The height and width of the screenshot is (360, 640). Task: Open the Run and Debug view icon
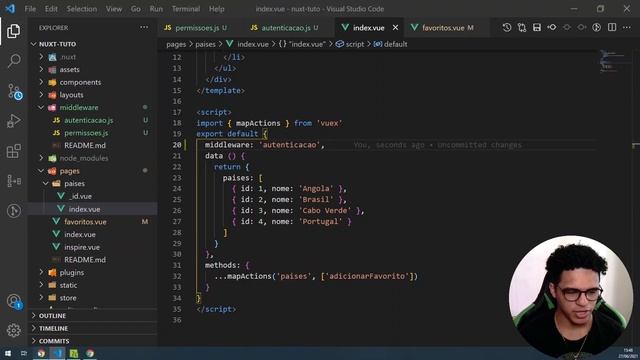tap(13, 121)
